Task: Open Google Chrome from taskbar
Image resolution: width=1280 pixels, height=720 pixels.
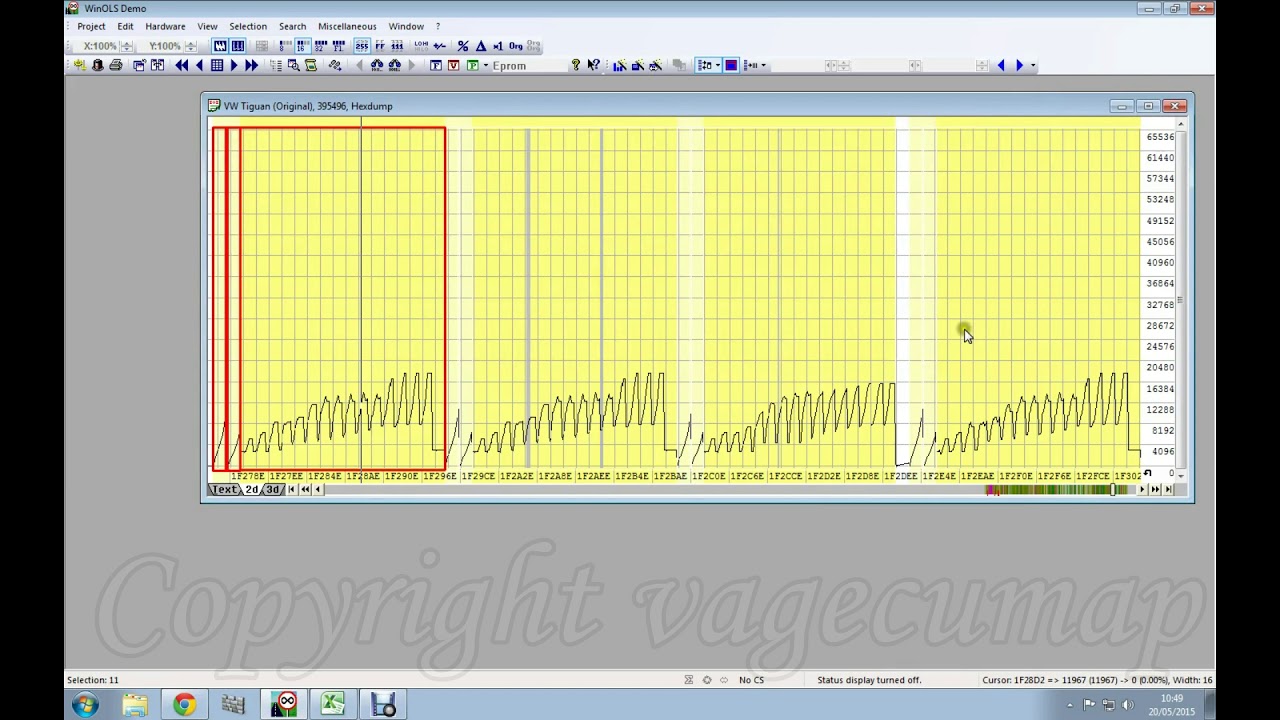Action: [x=184, y=704]
